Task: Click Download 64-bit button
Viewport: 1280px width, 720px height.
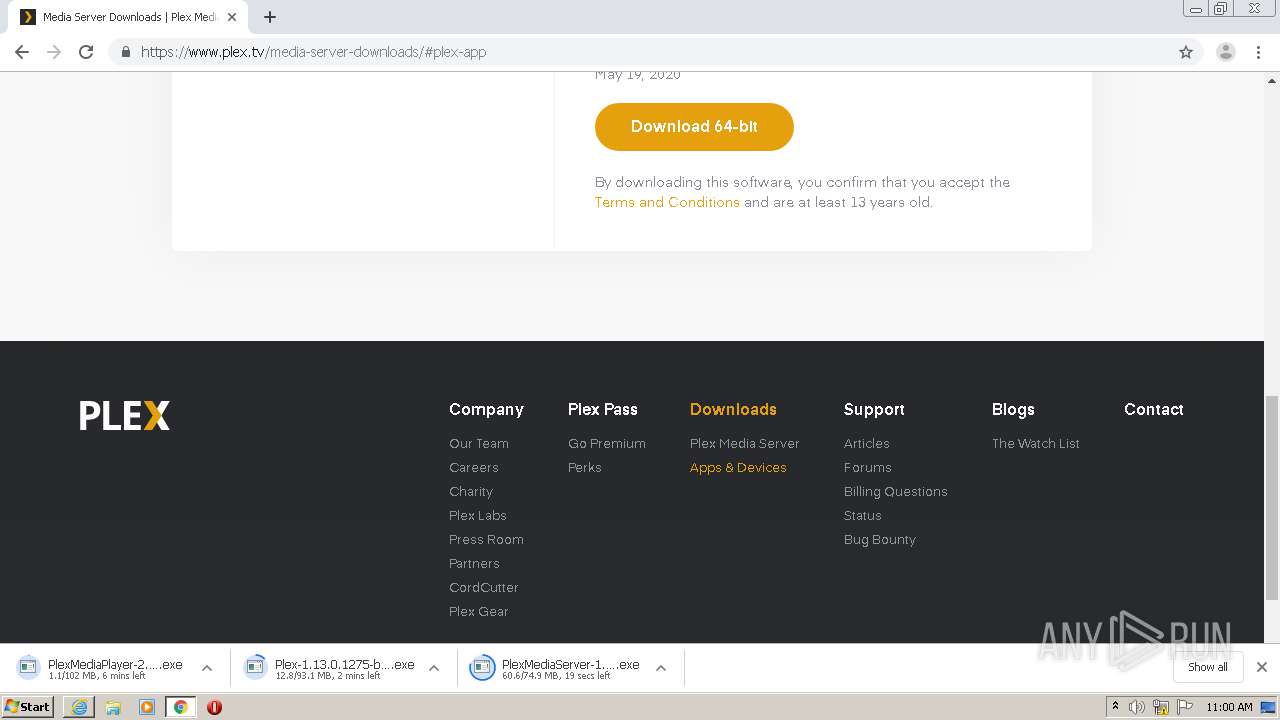Action: tap(694, 127)
